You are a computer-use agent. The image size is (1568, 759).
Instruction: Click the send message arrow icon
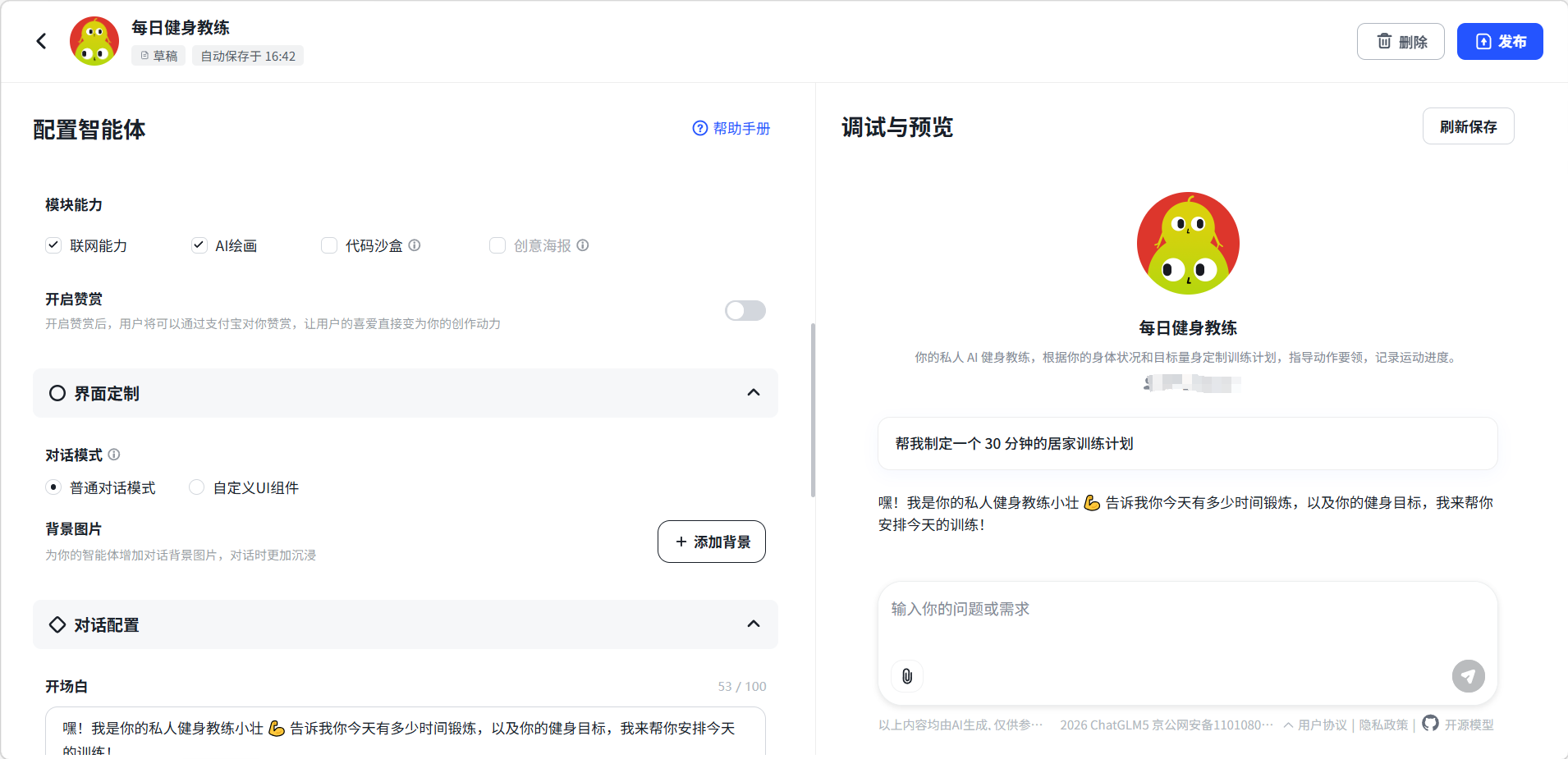pyautogui.click(x=1468, y=676)
